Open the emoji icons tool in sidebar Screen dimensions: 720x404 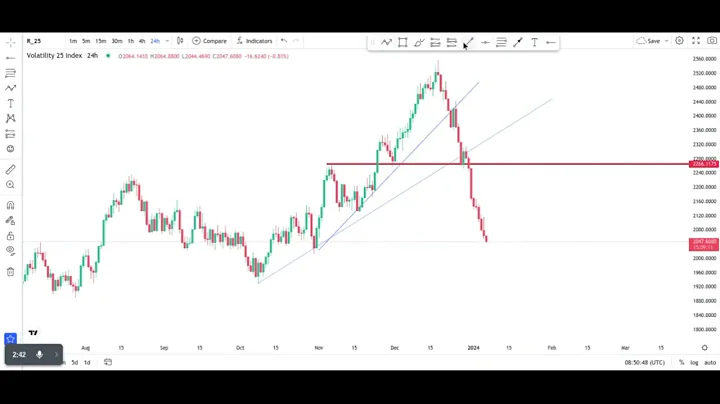pos(11,149)
